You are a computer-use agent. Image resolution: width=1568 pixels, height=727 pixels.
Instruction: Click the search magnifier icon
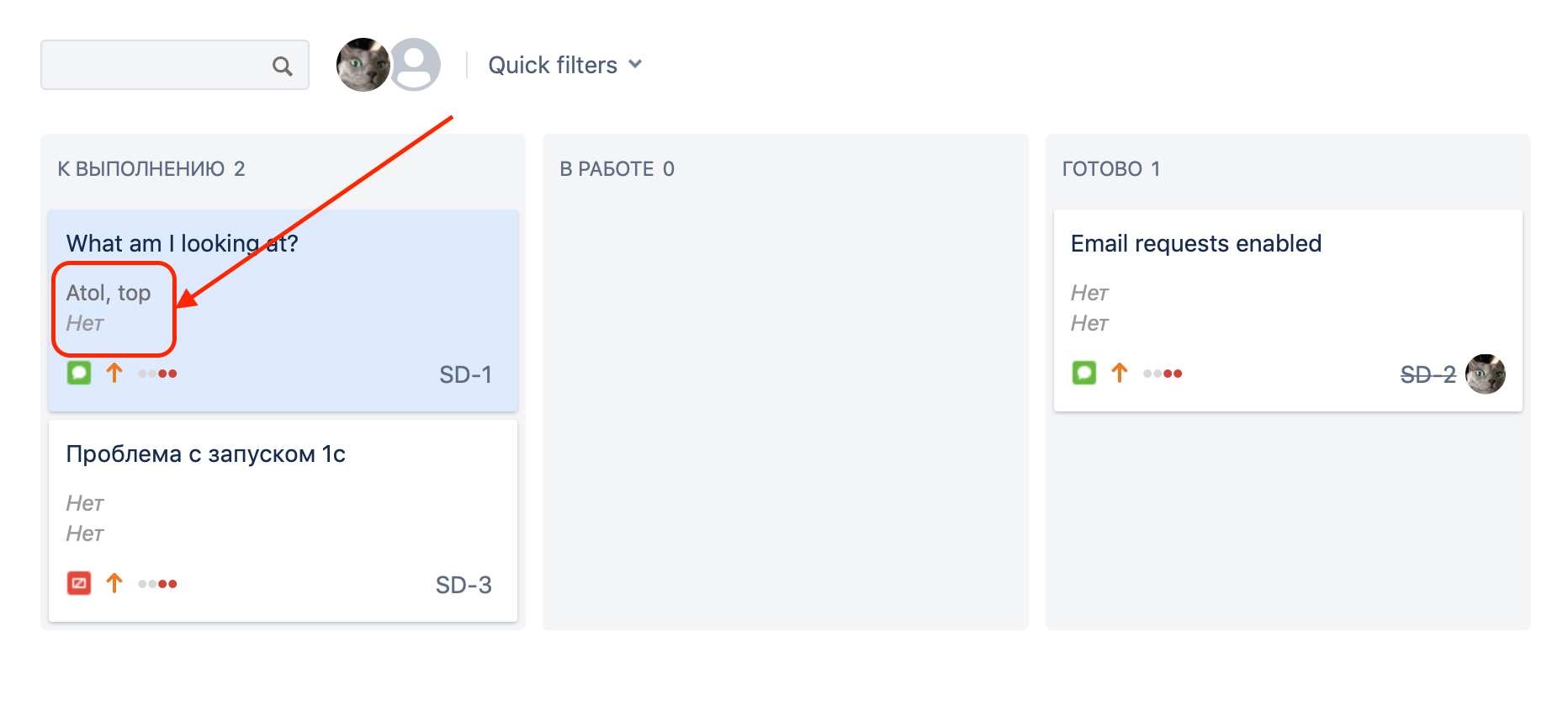tap(283, 66)
